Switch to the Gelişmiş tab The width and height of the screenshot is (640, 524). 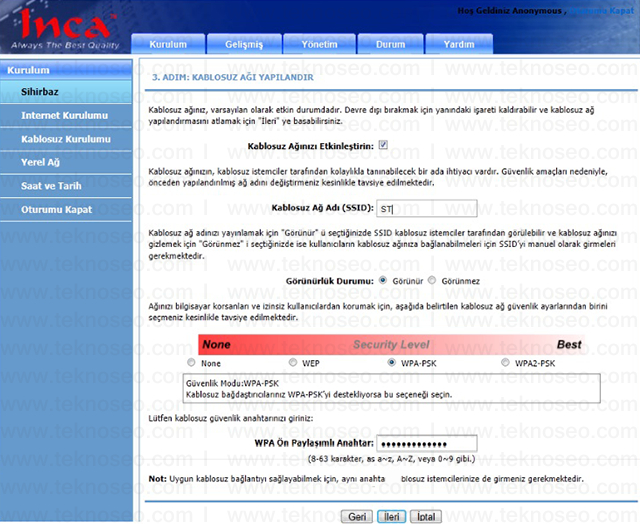tap(244, 44)
